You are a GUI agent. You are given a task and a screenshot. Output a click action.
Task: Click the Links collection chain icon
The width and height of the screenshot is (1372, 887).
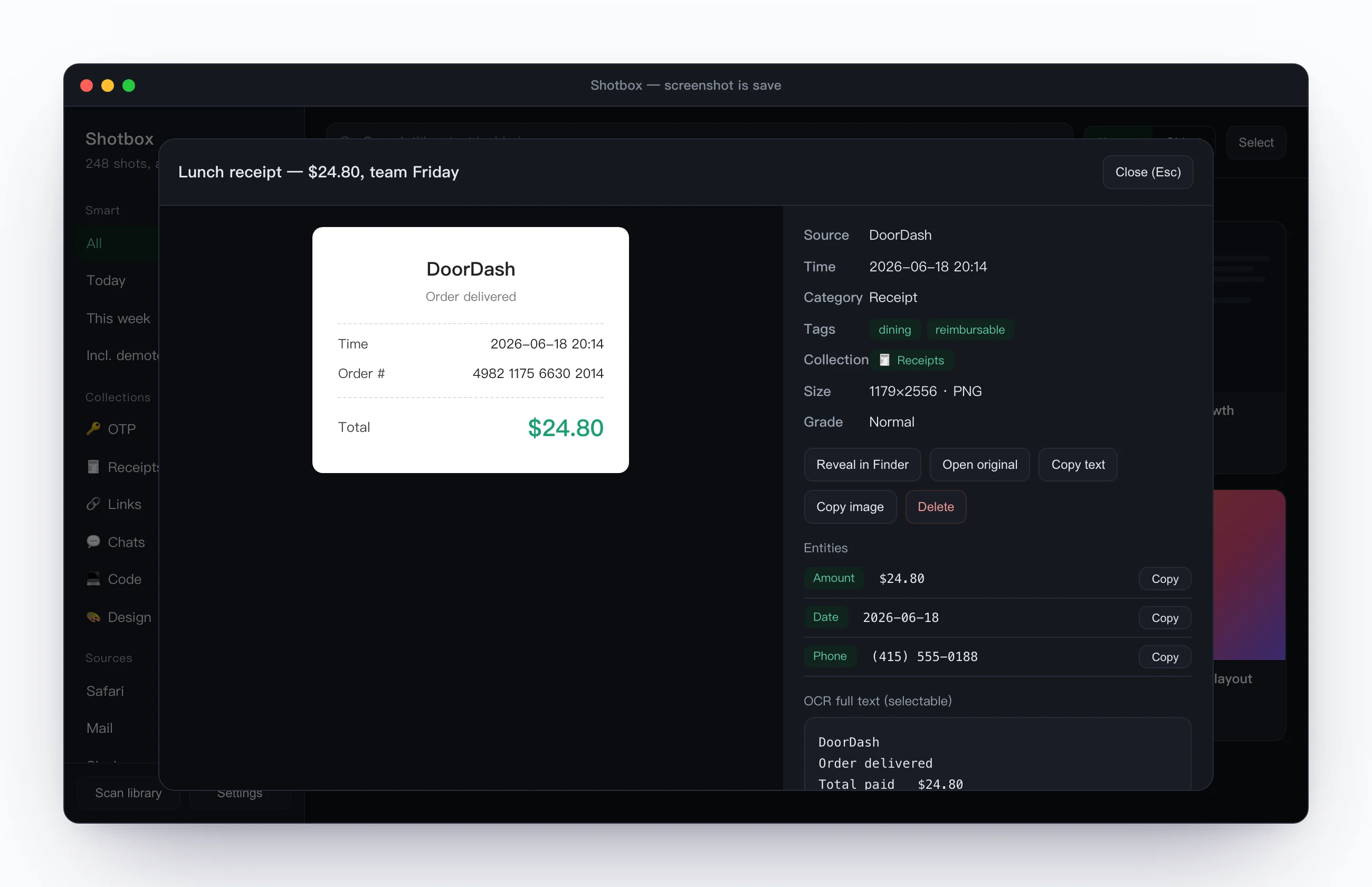coord(93,504)
